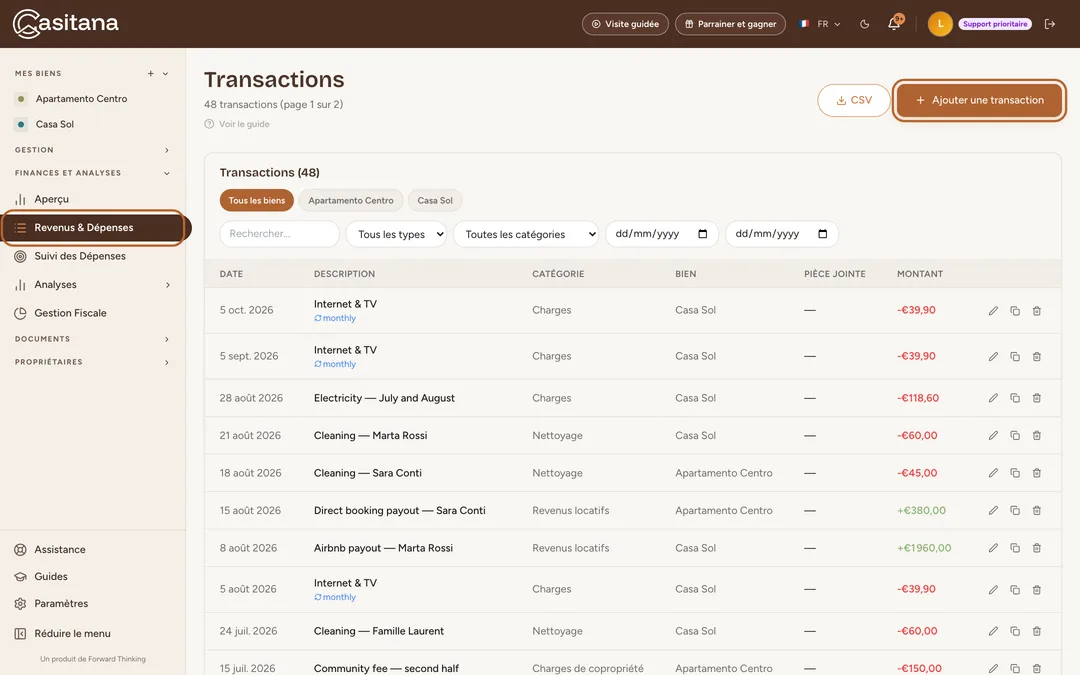Click the logout icon in the header
1080x675 pixels.
pos(1050,24)
